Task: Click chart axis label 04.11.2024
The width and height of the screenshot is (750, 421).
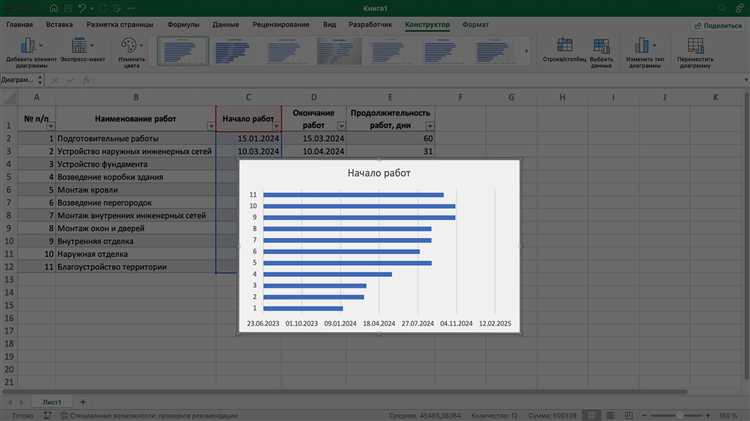Action: (456, 323)
